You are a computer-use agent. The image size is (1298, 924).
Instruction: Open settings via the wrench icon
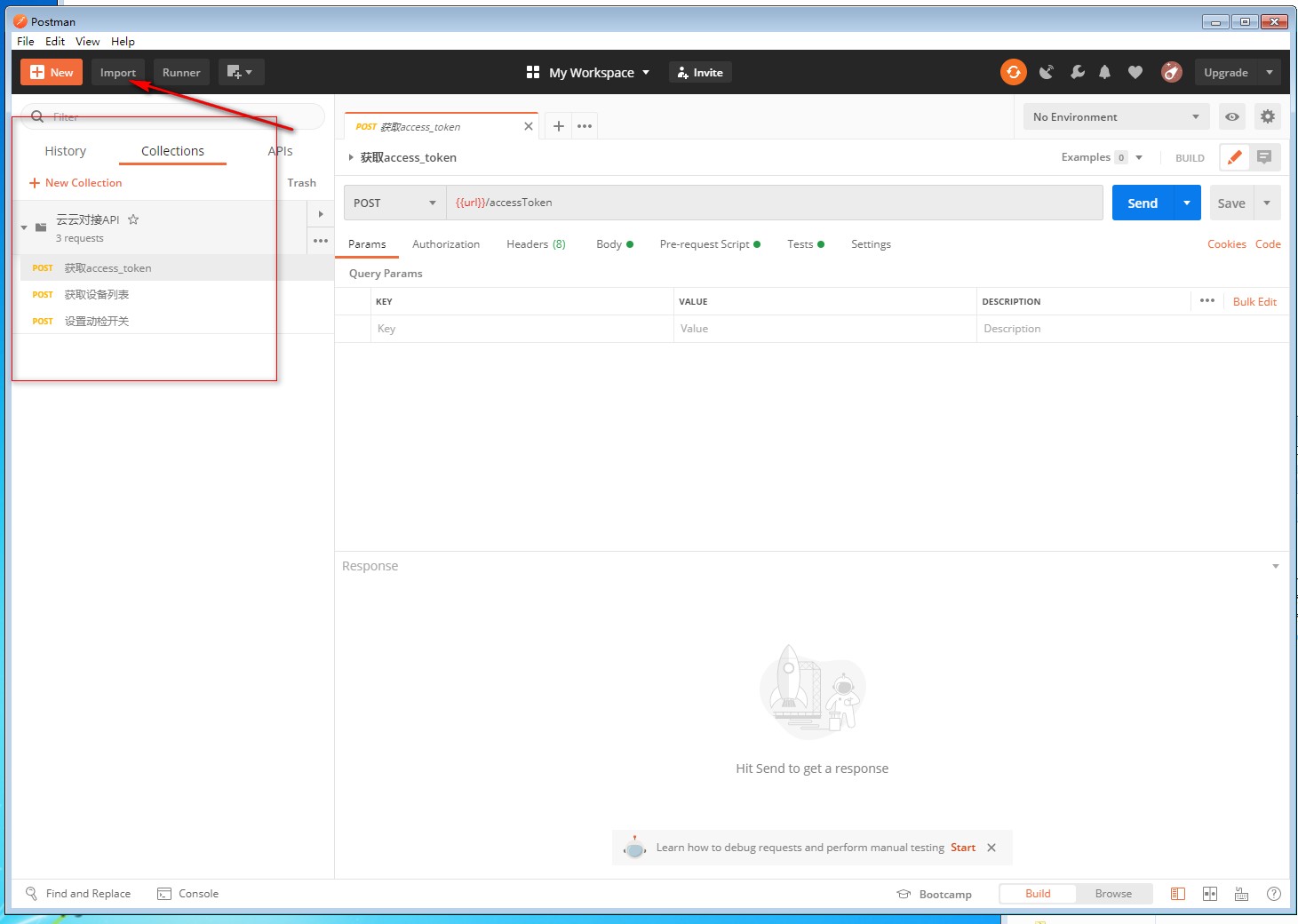click(x=1077, y=72)
